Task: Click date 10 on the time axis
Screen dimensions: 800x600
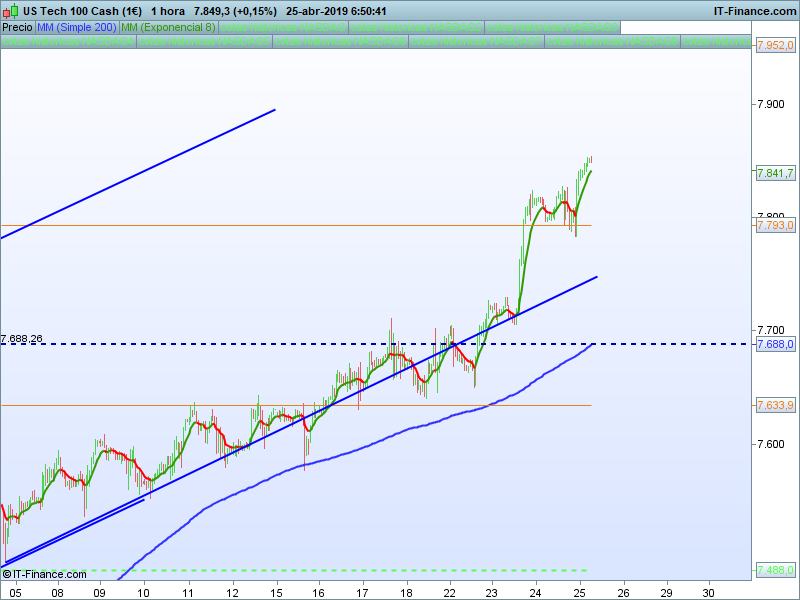Action: click(143, 593)
